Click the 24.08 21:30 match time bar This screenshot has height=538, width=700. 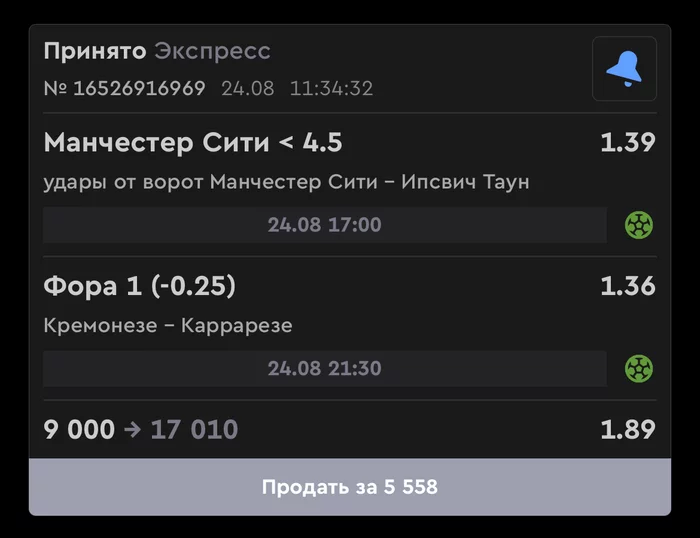(x=324, y=369)
